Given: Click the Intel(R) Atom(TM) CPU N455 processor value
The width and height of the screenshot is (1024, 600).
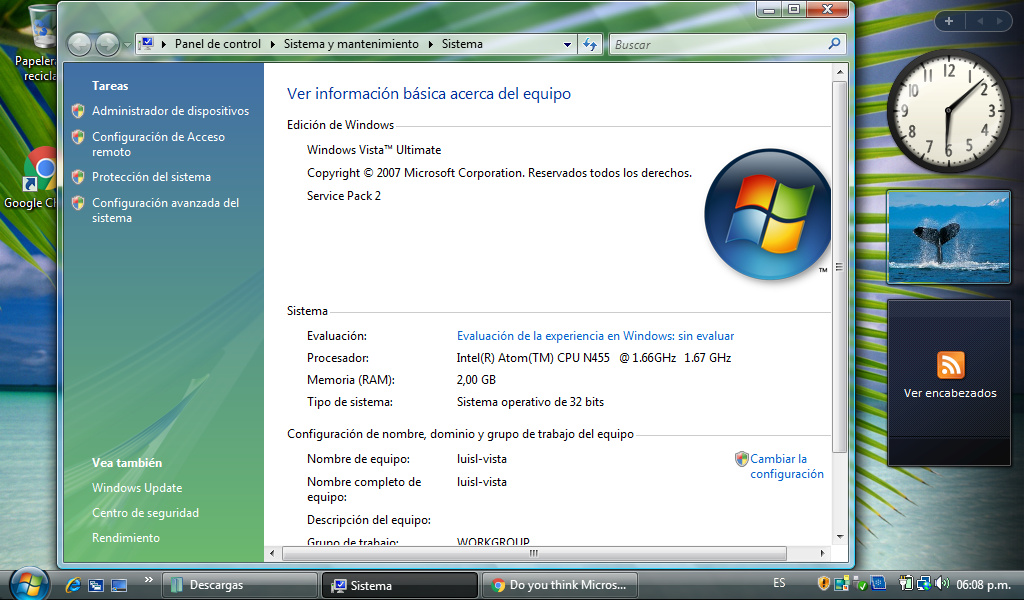Looking at the screenshot, I should (x=594, y=358).
